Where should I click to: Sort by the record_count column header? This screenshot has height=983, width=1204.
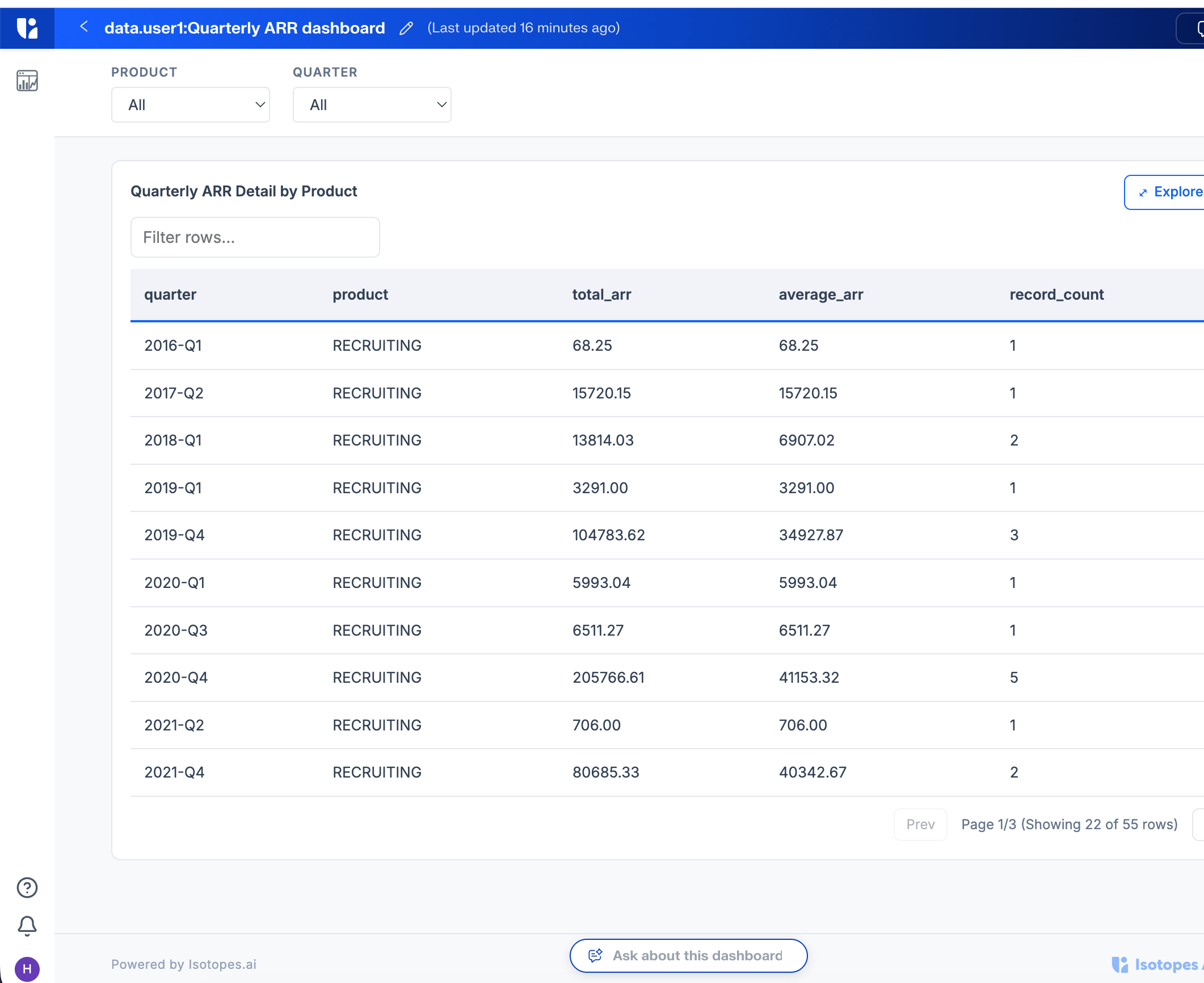(1056, 295)
